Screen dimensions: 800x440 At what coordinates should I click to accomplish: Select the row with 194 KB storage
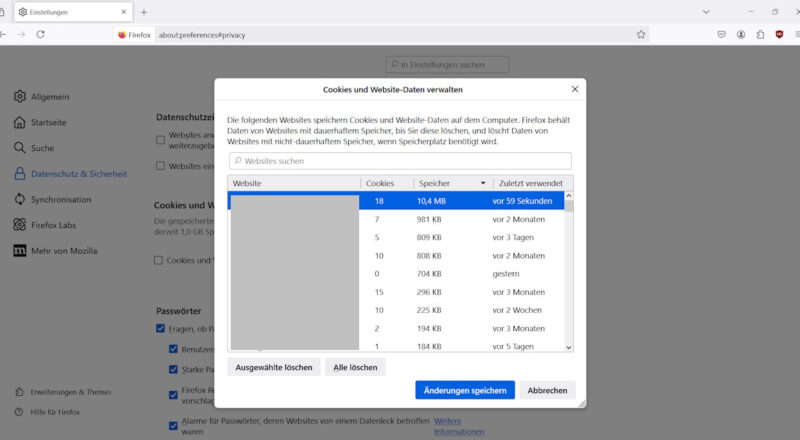(x=396, y=328)
